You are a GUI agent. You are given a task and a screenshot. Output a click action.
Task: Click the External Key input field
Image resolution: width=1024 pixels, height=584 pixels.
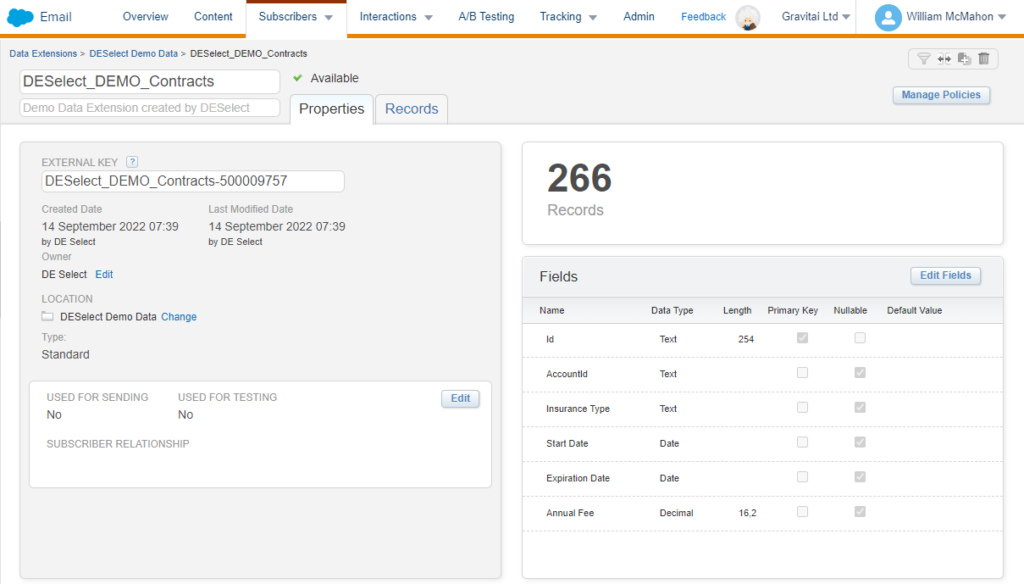(x=192, y=181)
